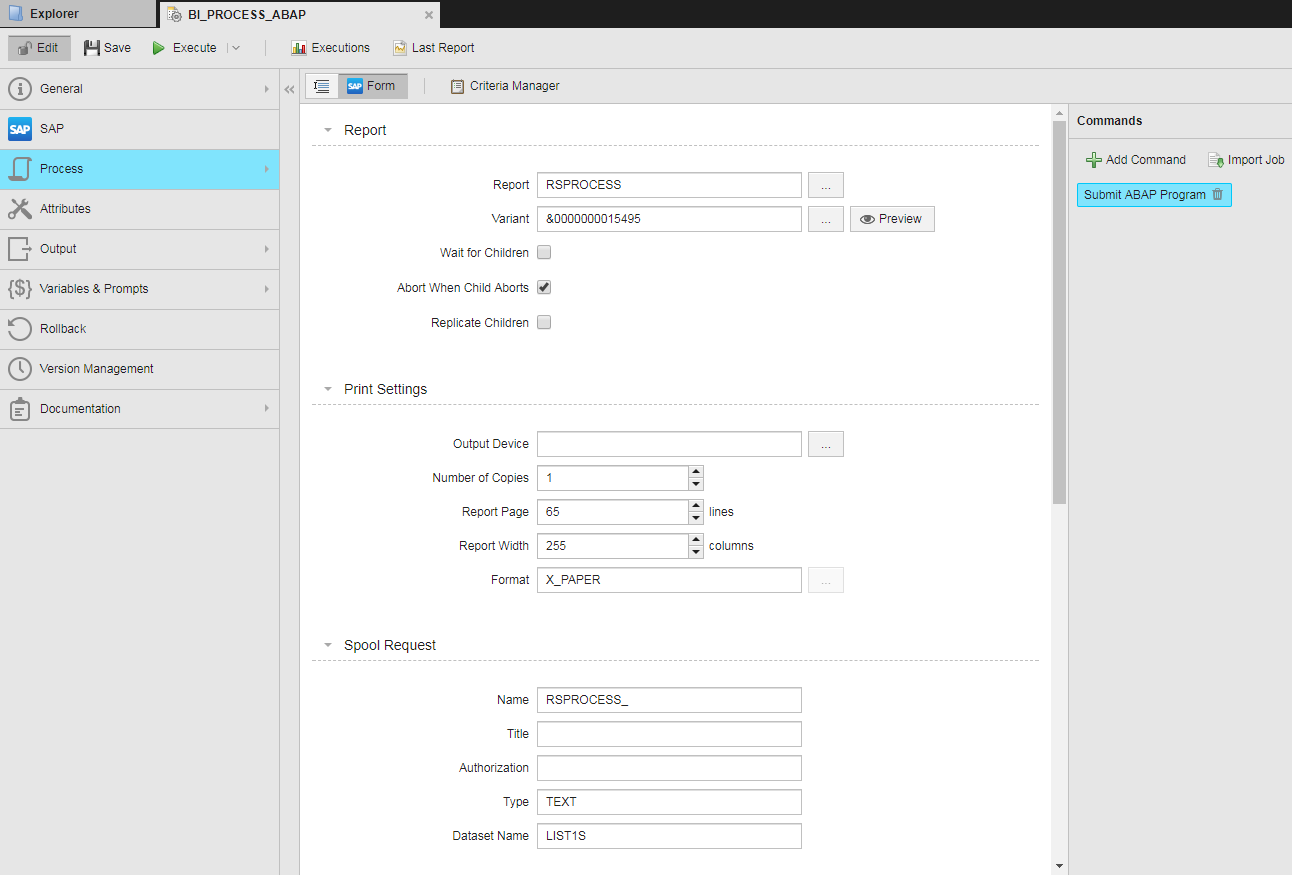Increase Number of Copies stepper
This screenshot has height=875, width=1292.
click(x=696, y=472)
